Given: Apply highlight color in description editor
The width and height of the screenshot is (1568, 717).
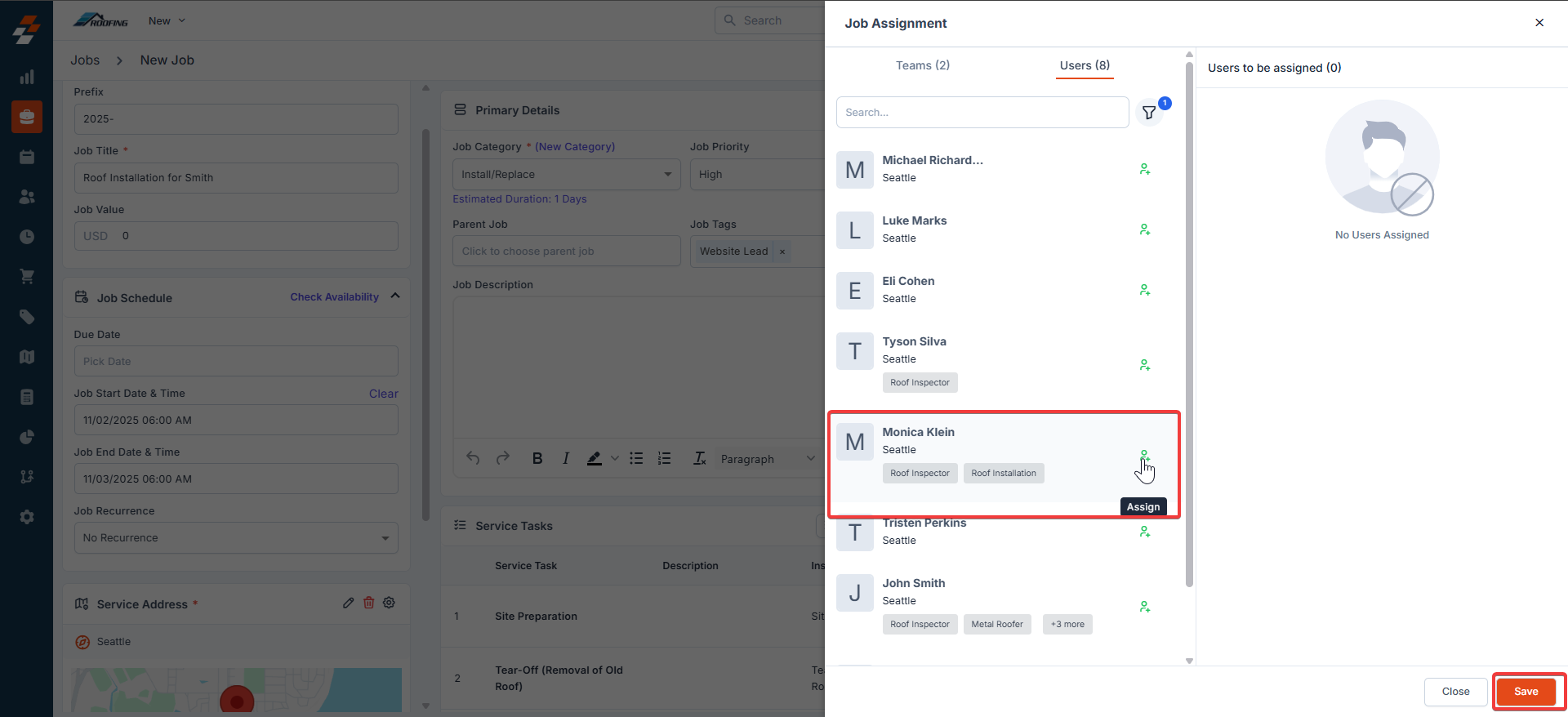Looking at the screenshot, I should [x=595, y=459].
